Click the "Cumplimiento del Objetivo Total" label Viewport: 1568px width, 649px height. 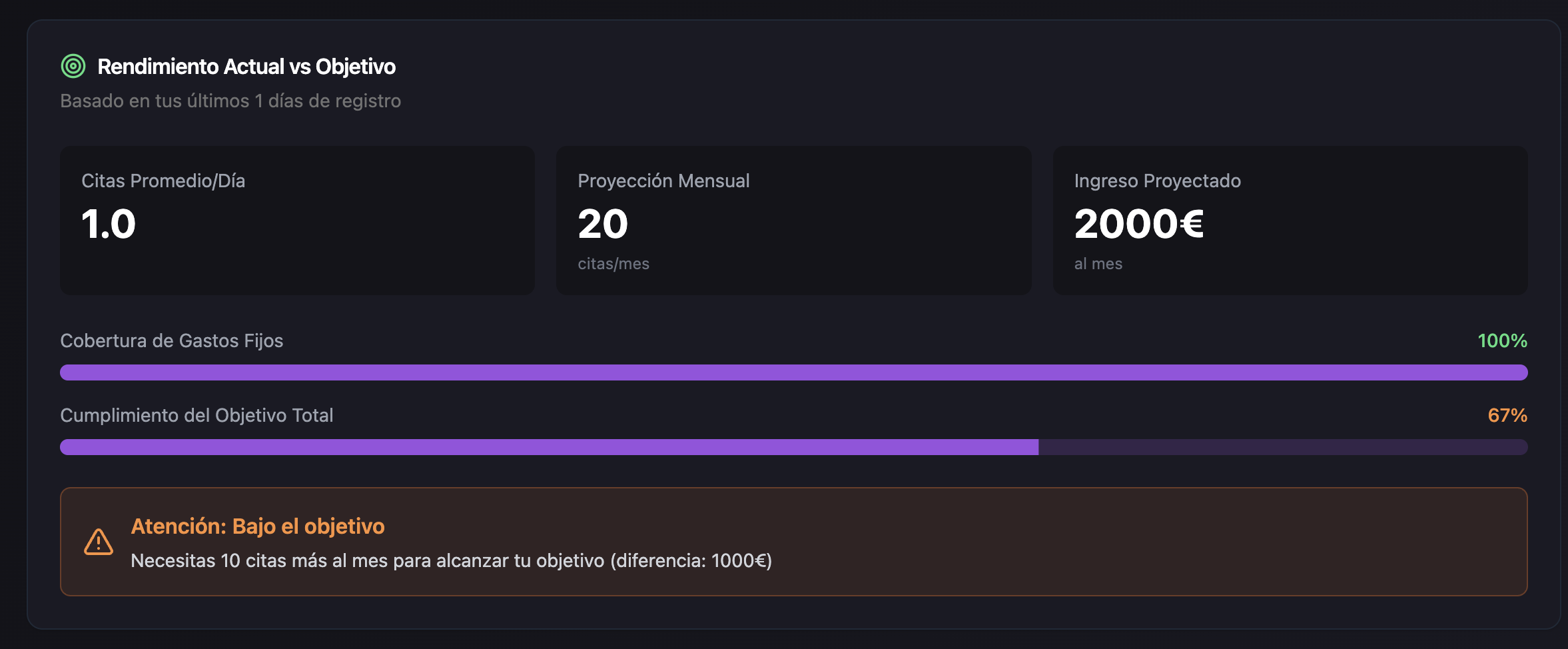coord(196,415)
